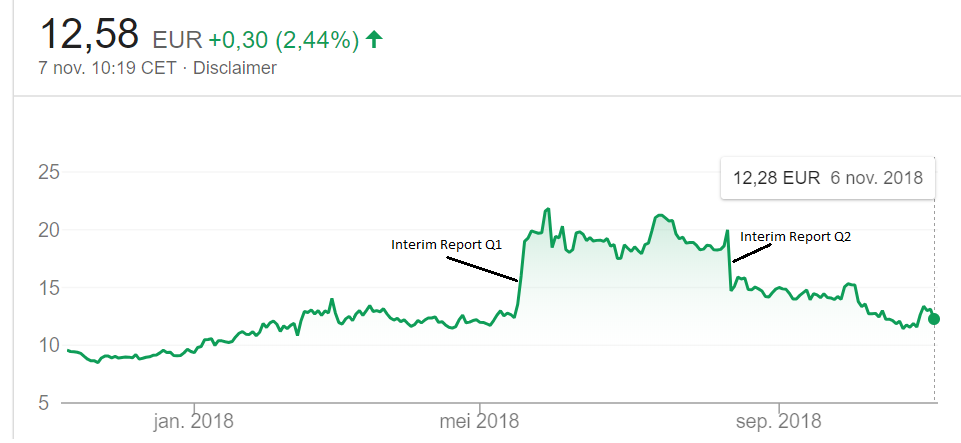
Task: Click 6 nov. 2018 date in tooltip
Action: pos(876,178)
